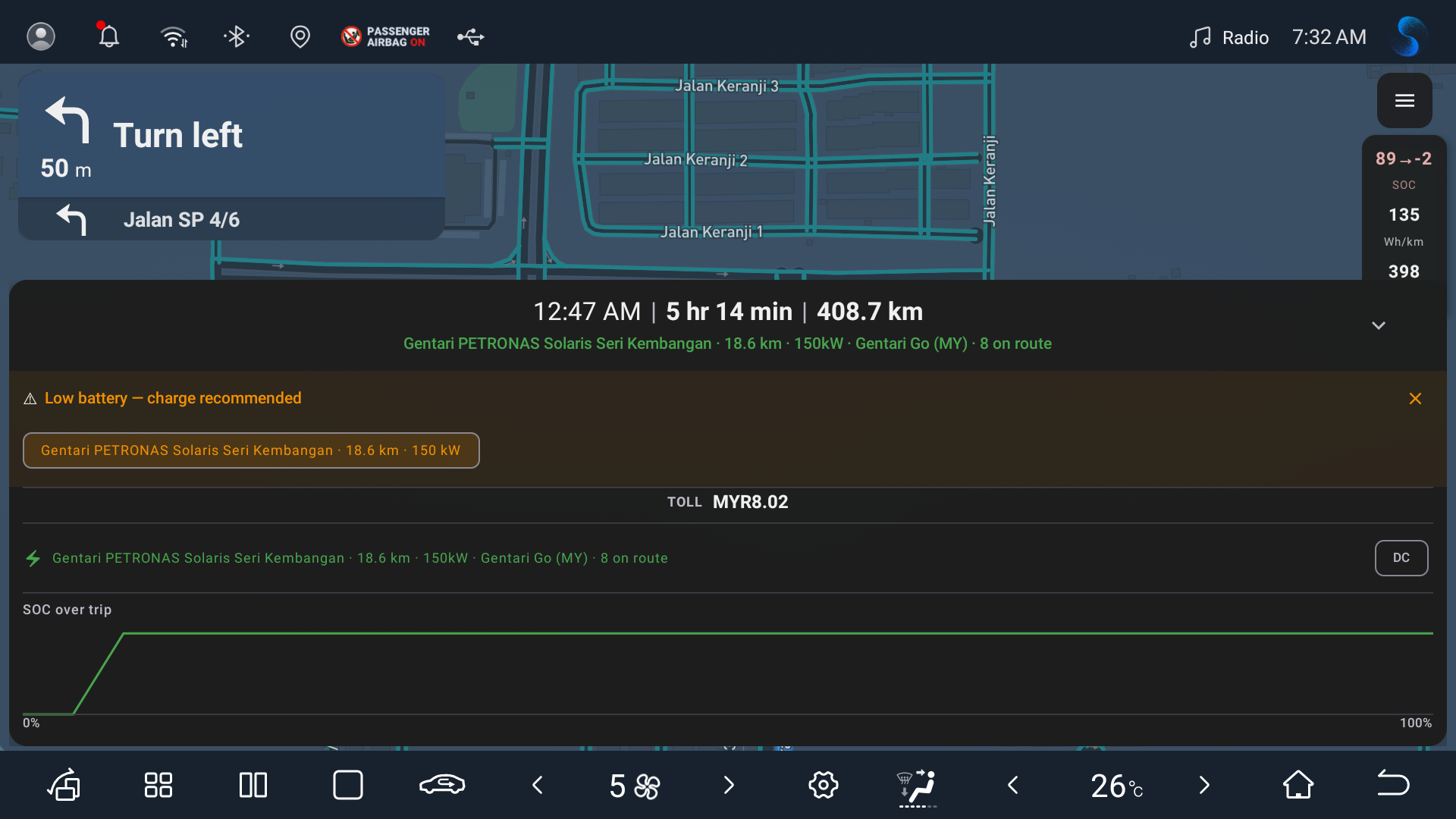Tap the Wi-Fi status icon
Screen dimensions: 1456x819
(x=174, y=36)
